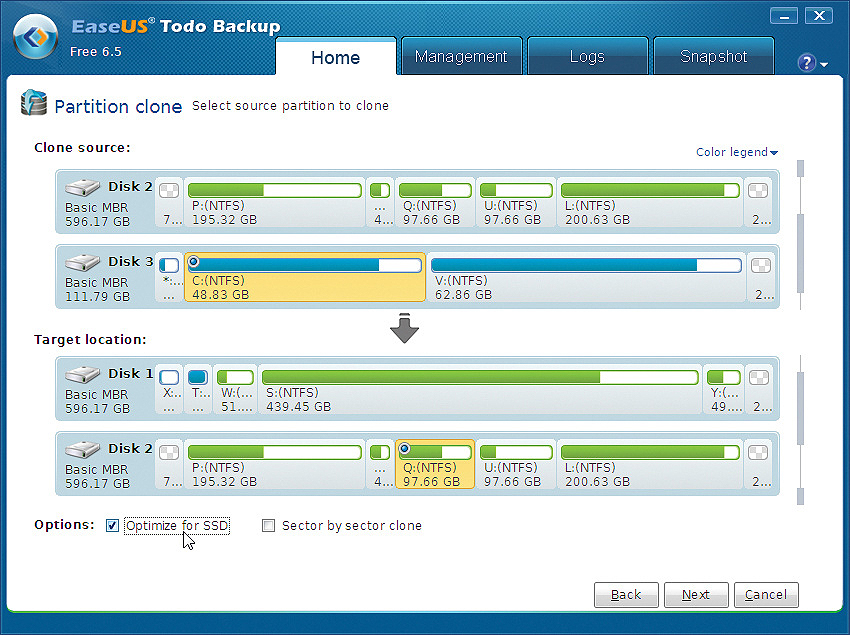This screenshot has width=850, height=635.
Task: Select last unallocated block on Disk 3
Action: pos(761,277)
